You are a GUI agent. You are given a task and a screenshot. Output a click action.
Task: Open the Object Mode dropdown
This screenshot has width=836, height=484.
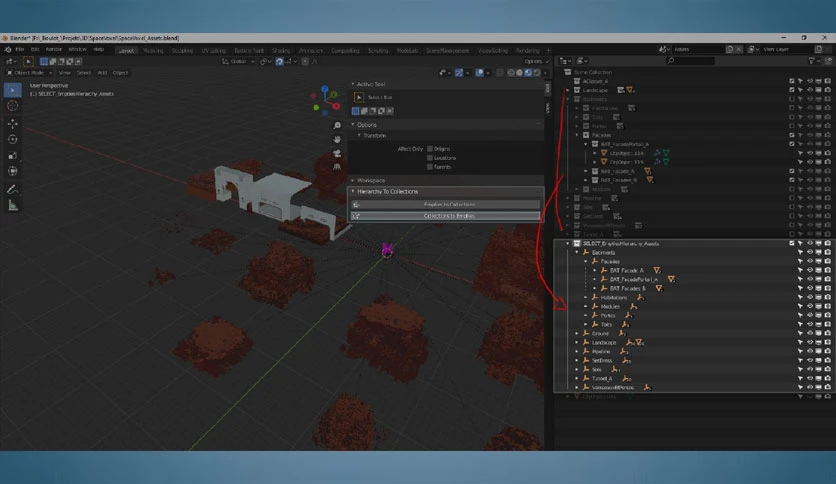coord(30,72)
